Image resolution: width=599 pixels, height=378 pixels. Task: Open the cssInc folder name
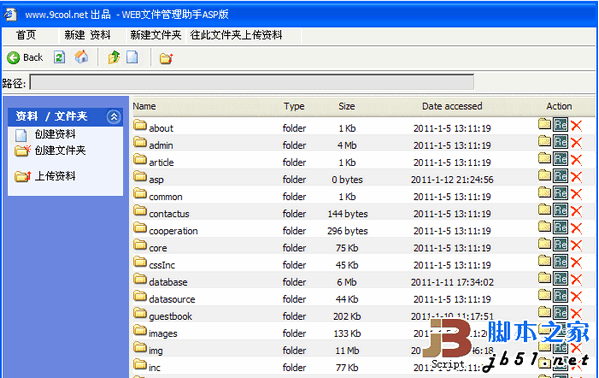point(162,265)
